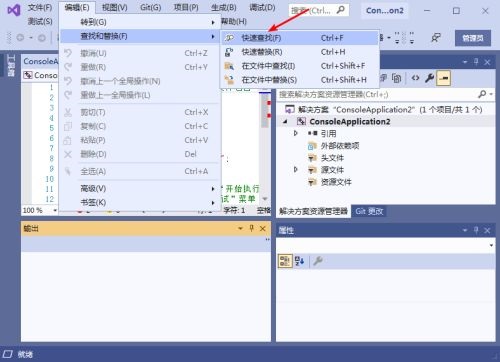This screenshot has height=362, width=500.
Task: Focus the Solution Explorer search field
Action: click(x=377, y=95)
